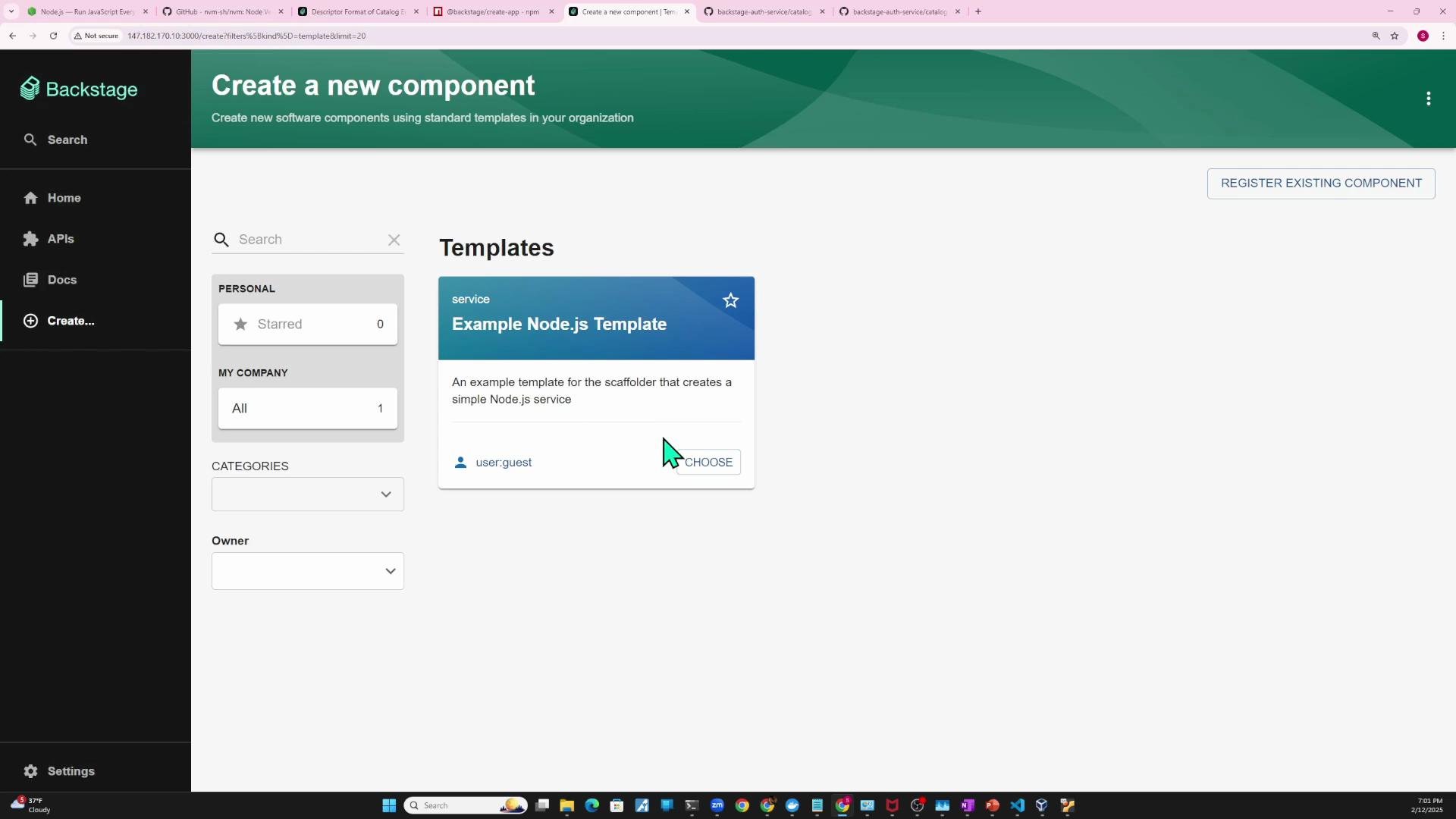Switch to the Node.js browser tab
Viewport: 1456px width, 819px height.
click(86, 11)
